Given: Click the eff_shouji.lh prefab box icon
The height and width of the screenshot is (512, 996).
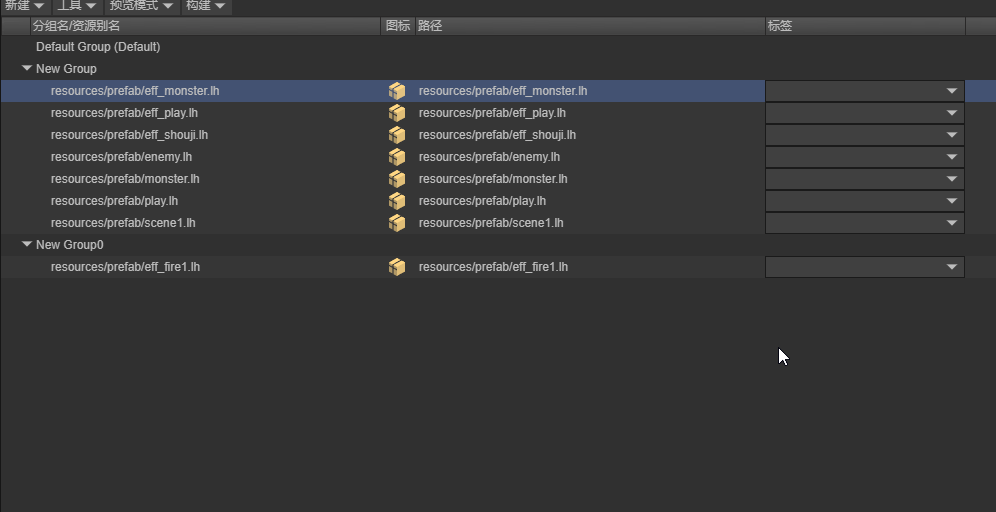Looking at the screenshot, I should coord(397,135).
